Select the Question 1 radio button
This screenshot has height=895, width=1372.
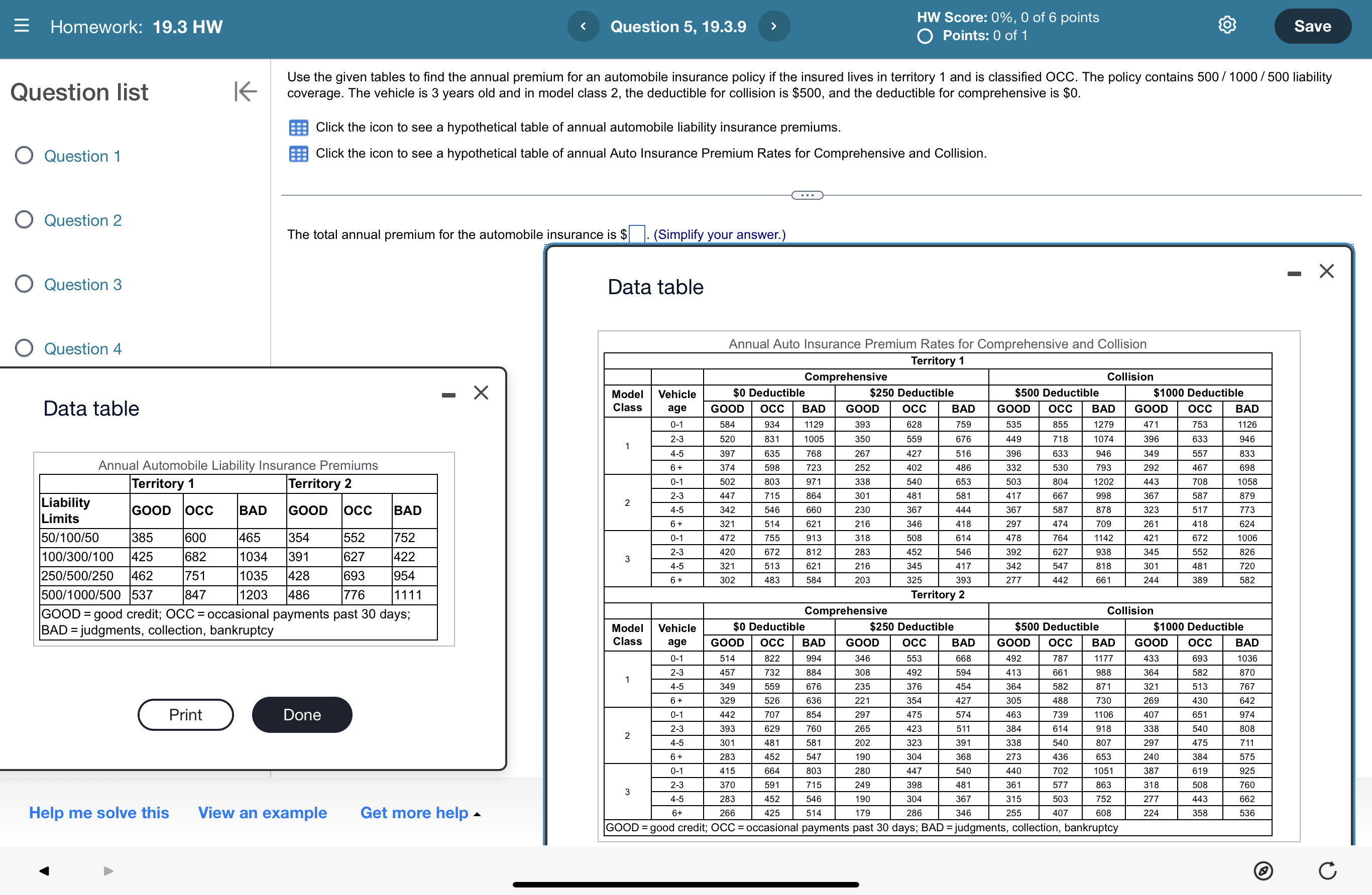pos(24,156)
